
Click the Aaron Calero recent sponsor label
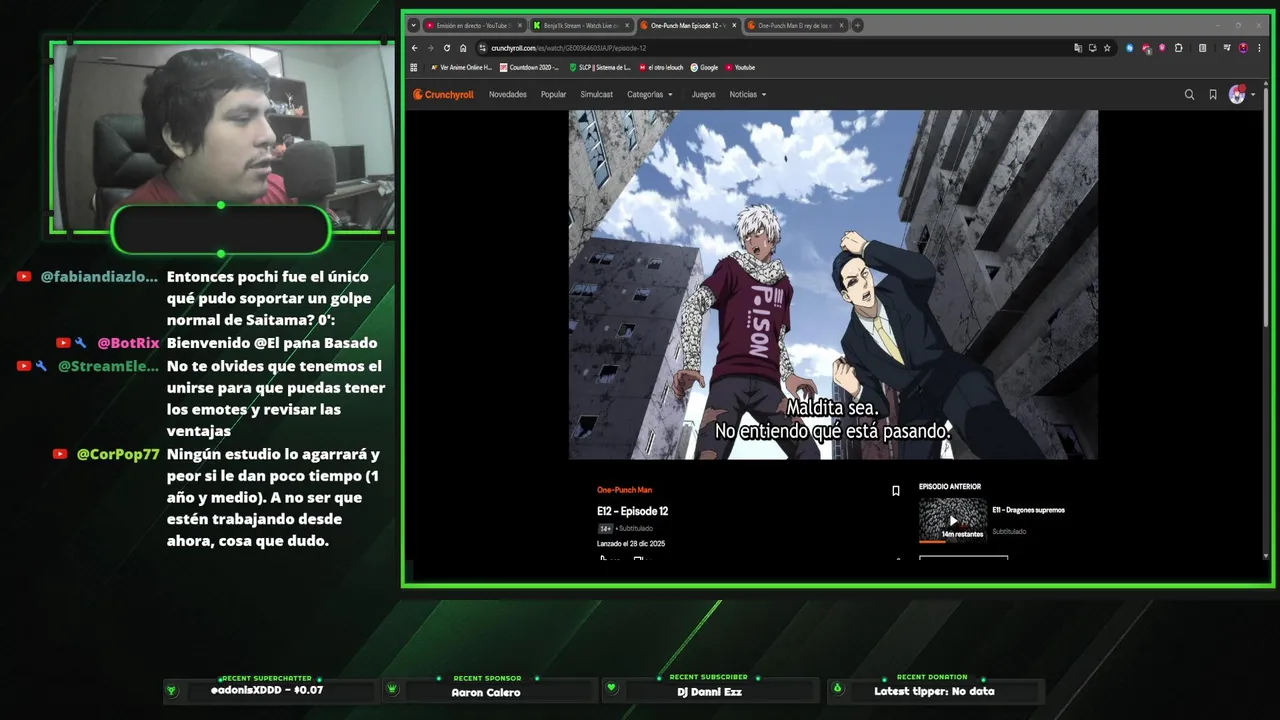486,692
